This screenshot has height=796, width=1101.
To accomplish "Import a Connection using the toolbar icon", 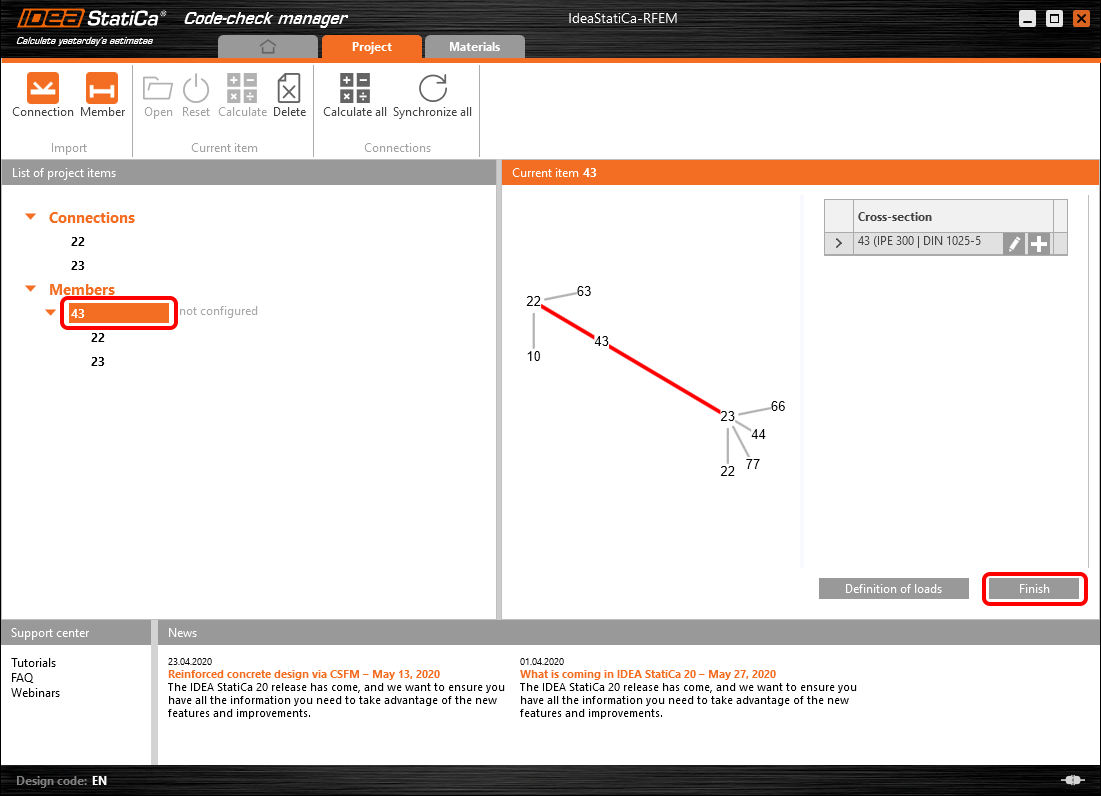I will pos(43,95).
